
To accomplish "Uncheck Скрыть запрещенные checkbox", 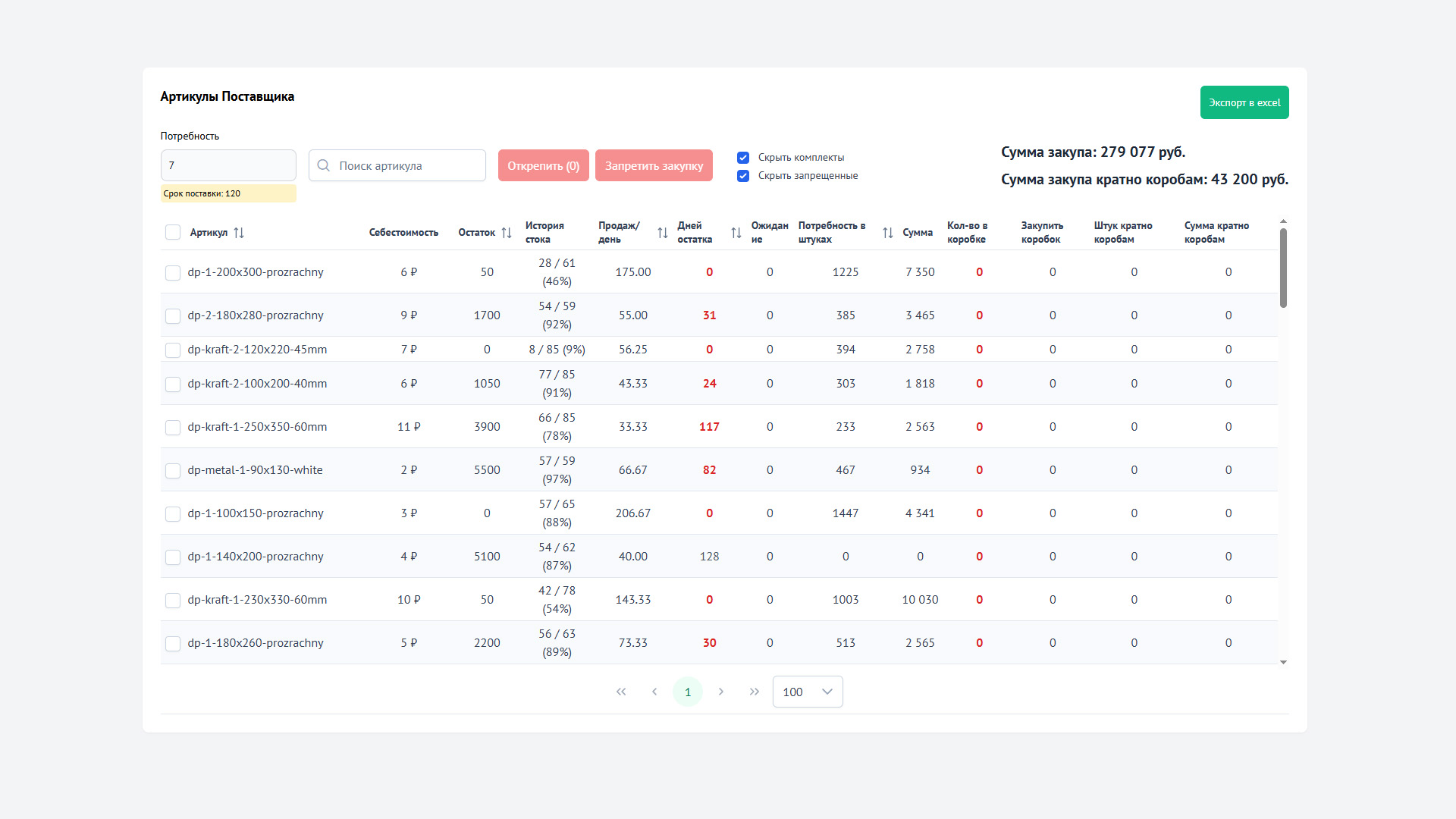I will (x=743, y=176).
